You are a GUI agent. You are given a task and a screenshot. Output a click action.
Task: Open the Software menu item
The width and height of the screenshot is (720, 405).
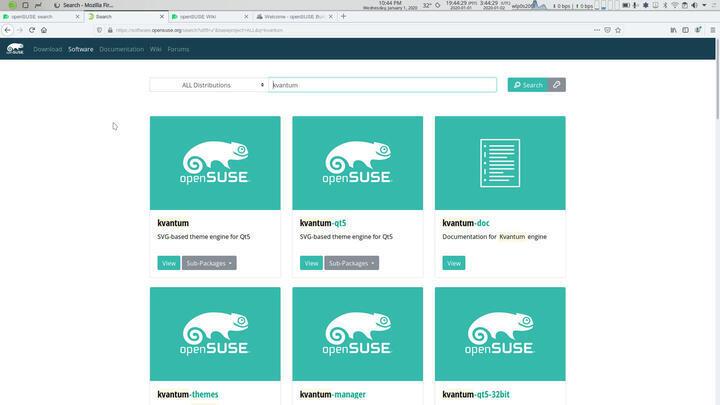pos(81,49)
